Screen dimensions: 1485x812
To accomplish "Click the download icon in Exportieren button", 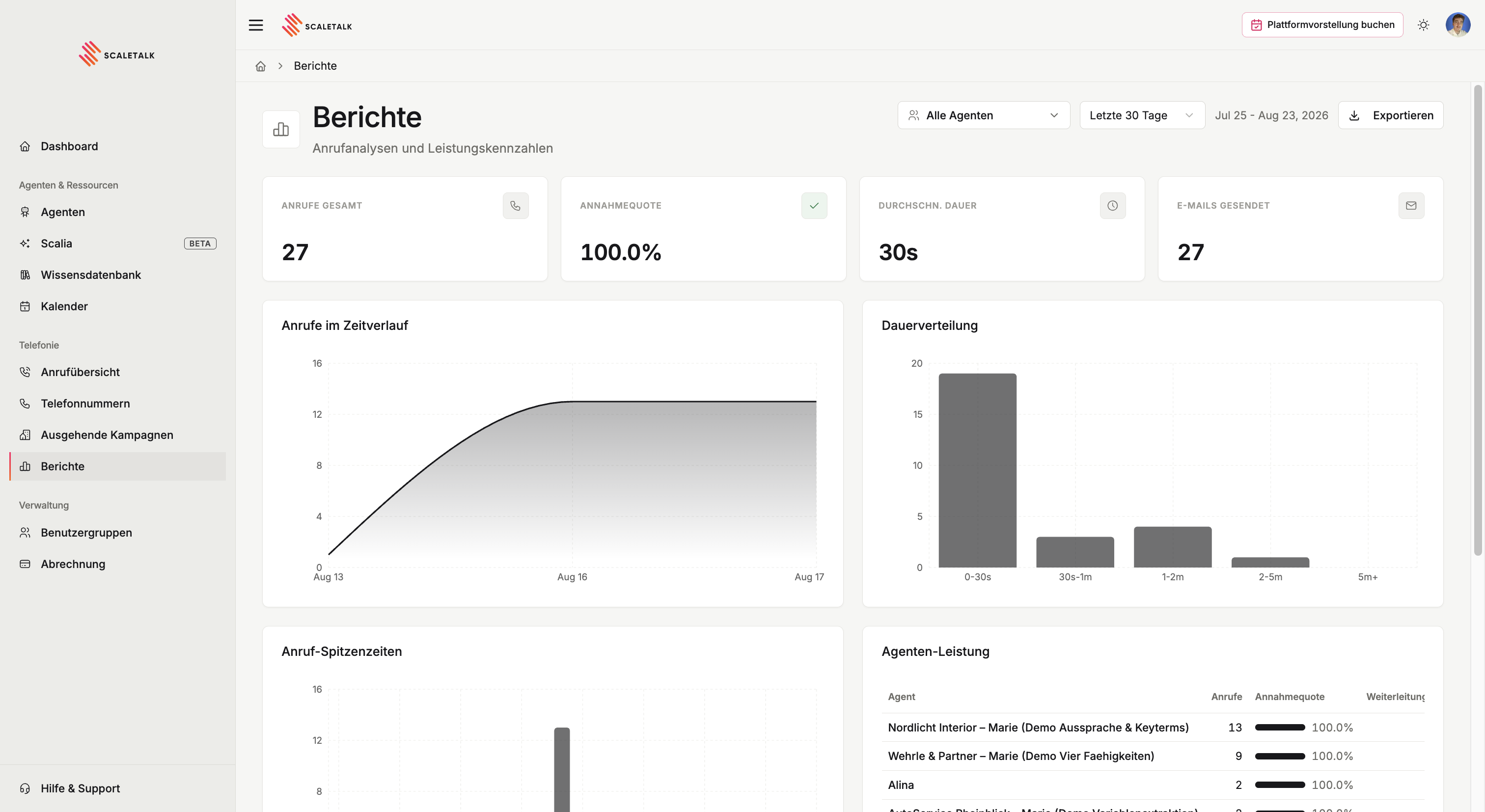I will (x=1355, y=116).
